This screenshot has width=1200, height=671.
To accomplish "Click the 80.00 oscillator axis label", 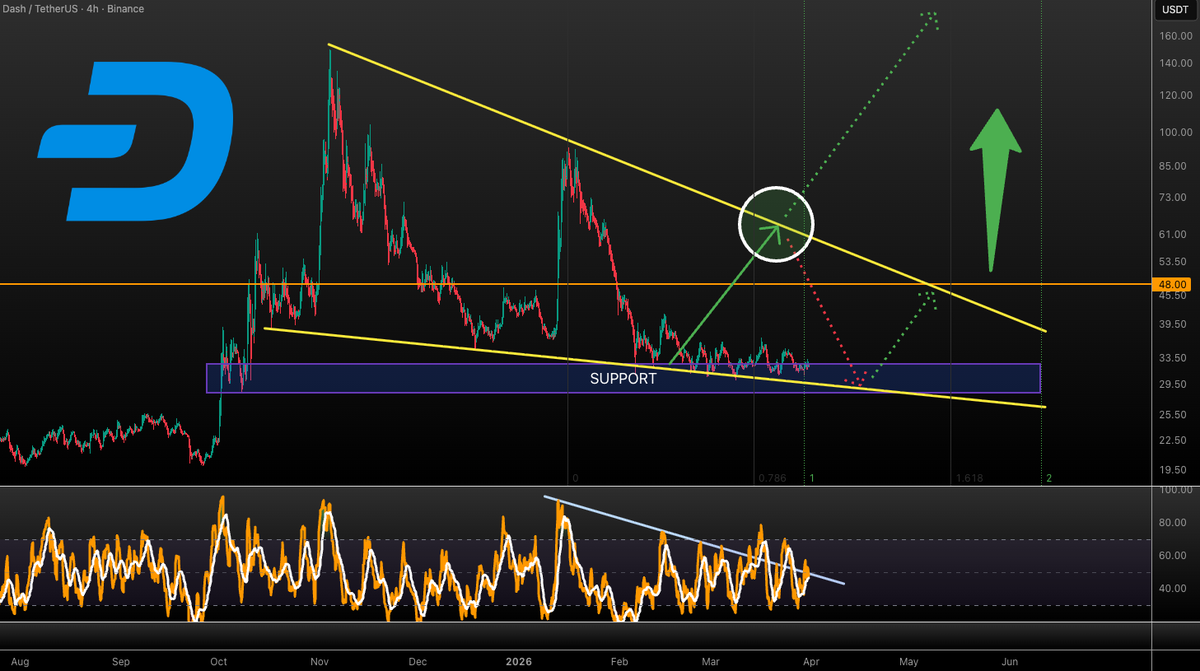I will tap(1174, 523).
